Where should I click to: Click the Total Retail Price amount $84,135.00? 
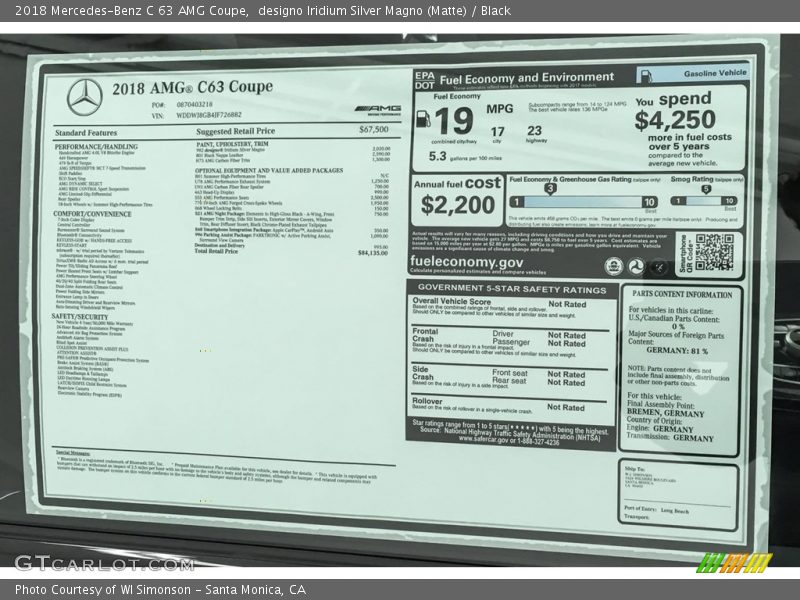[x=372, y=253]
